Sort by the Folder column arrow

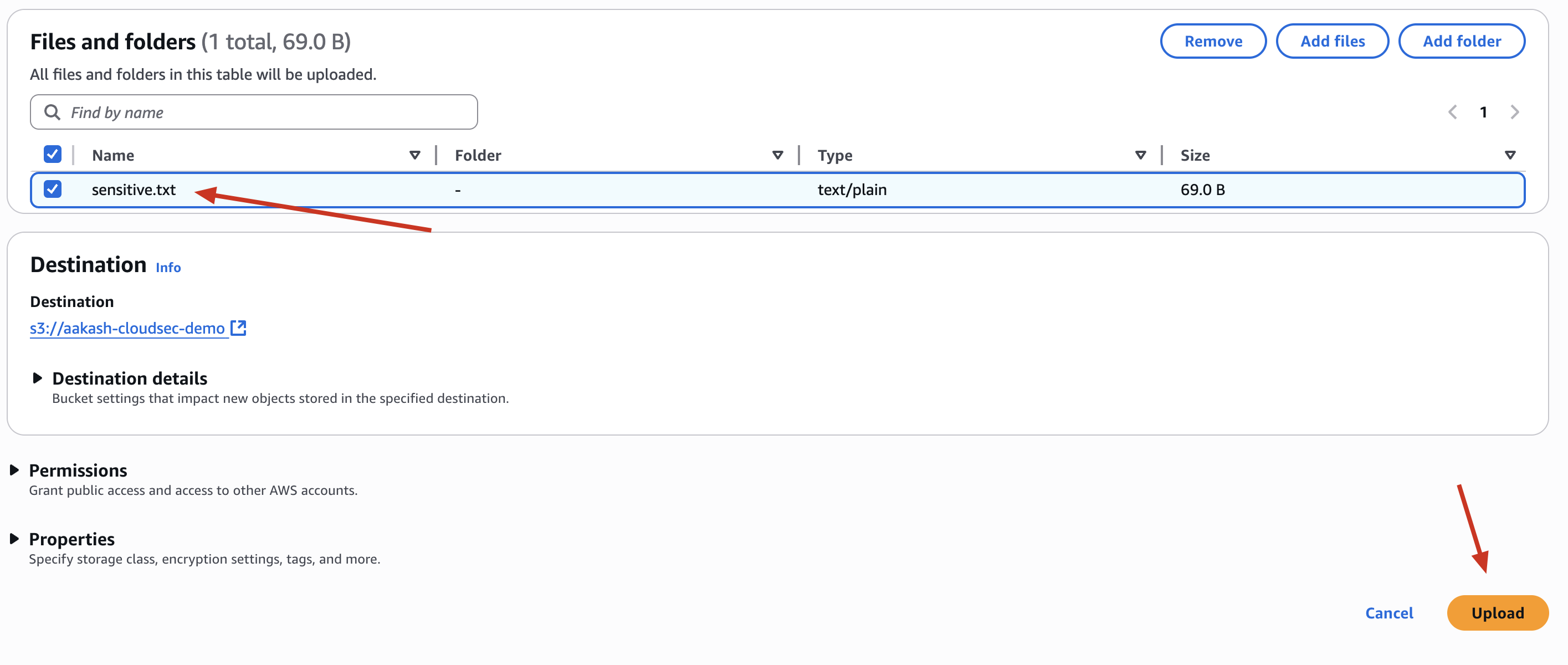(777, 155)
